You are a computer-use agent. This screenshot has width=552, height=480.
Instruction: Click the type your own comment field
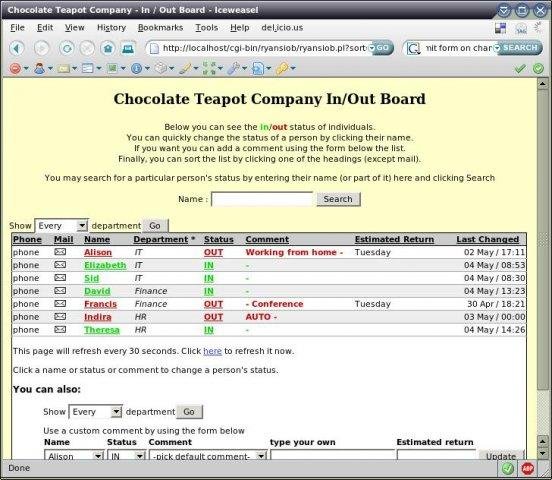[x=332, y=456]
